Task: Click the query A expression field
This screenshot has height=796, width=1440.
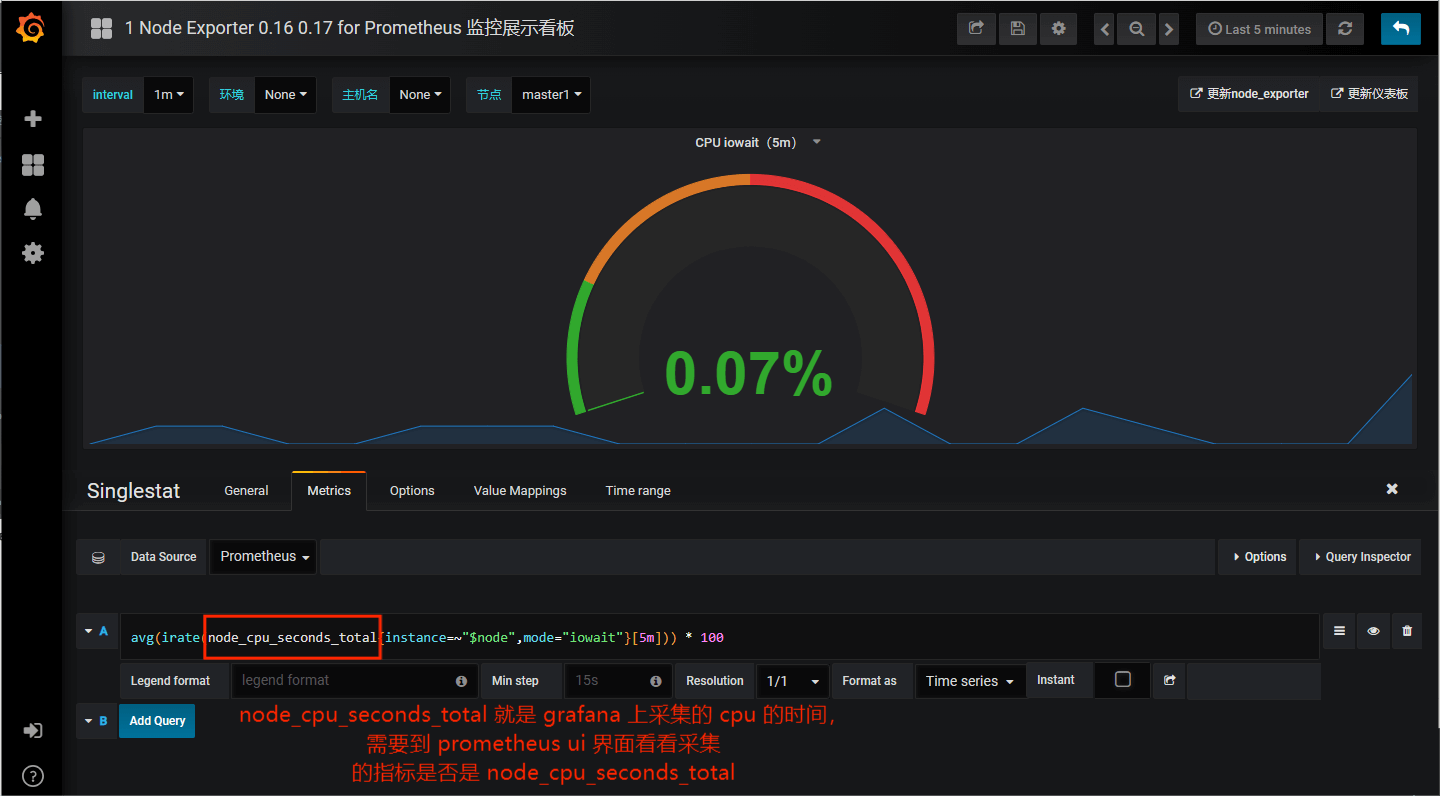Action: click(718, 637)
